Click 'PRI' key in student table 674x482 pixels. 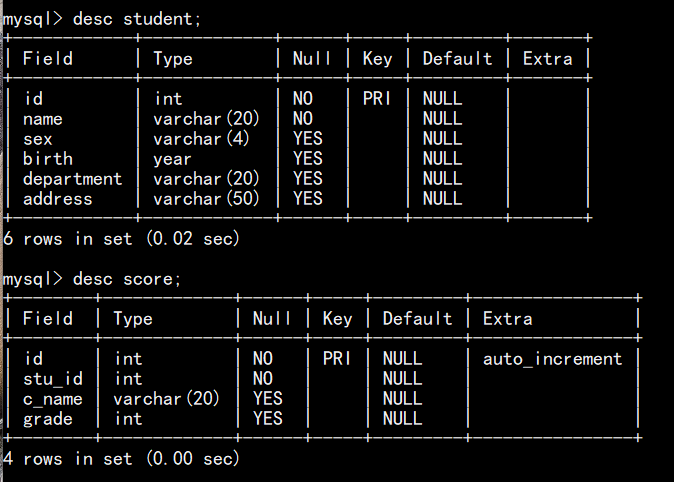(x=377, y=99)
